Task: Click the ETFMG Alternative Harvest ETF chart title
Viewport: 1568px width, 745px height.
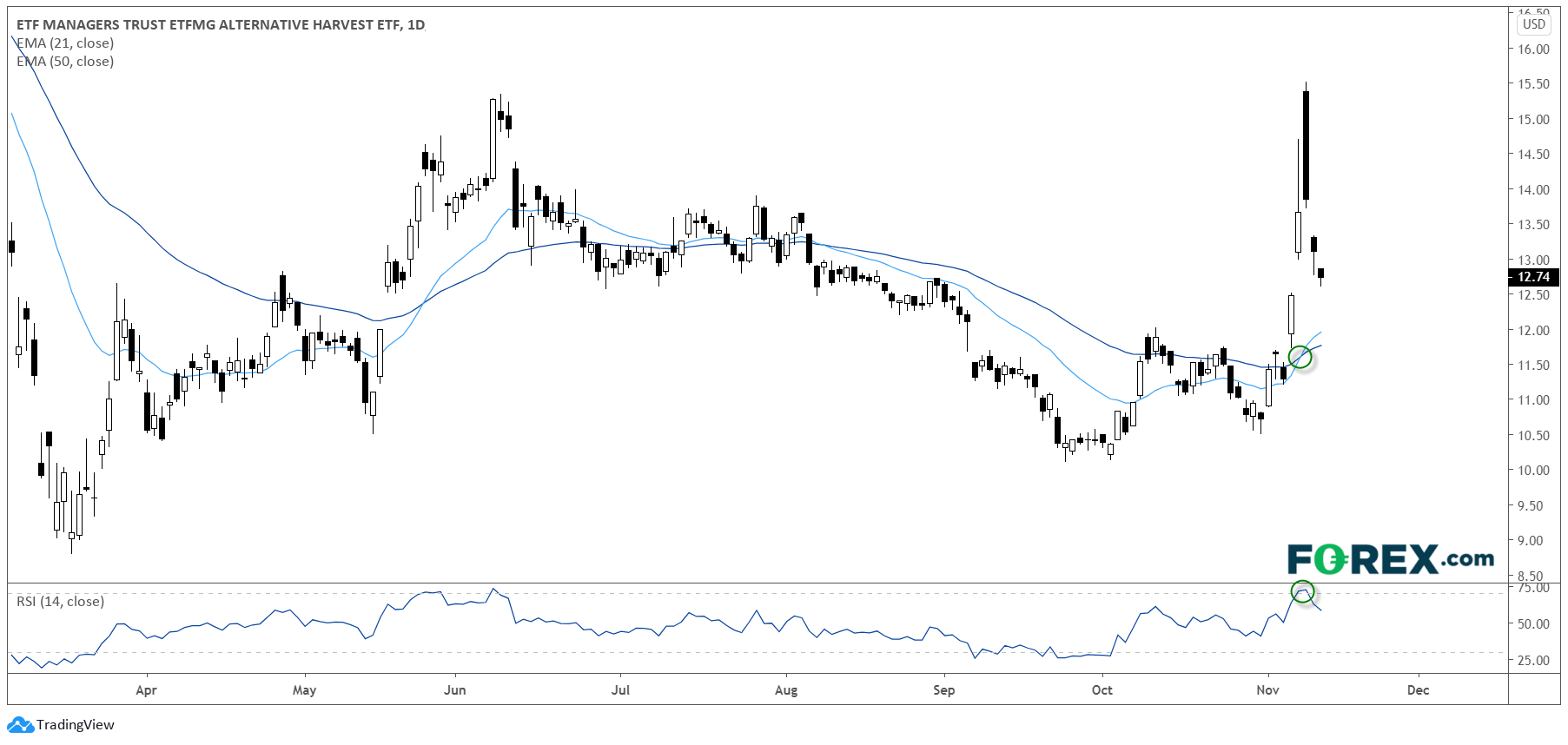Action: (x=221, y=24)
